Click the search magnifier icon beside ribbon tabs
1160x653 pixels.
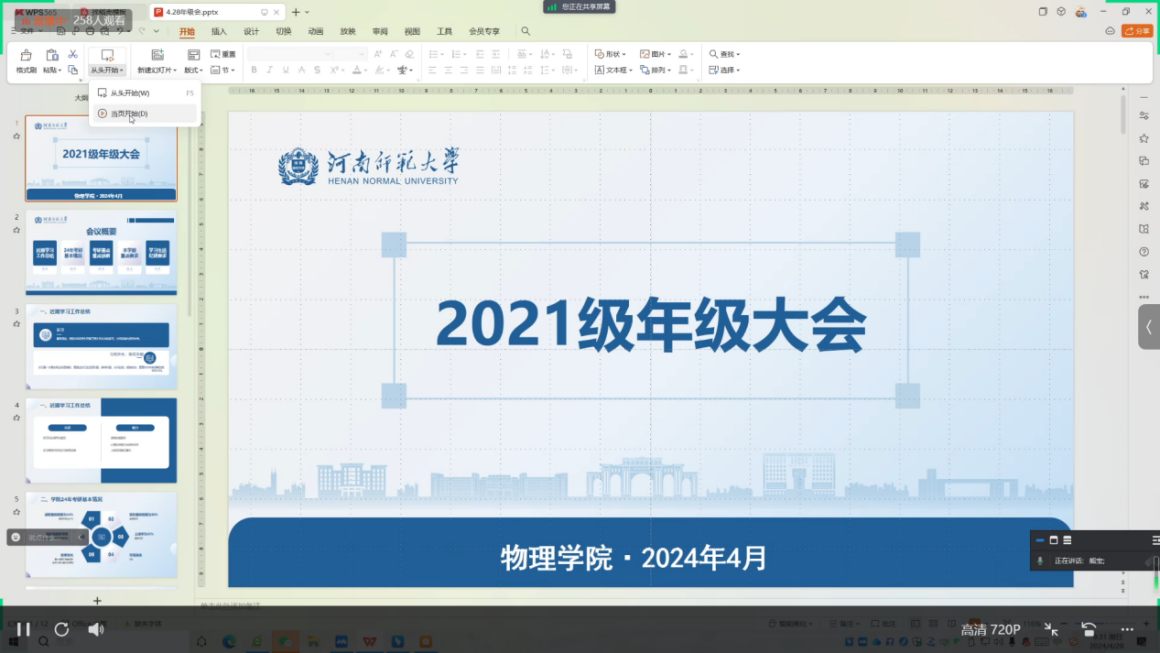click(x=525, y=31)
